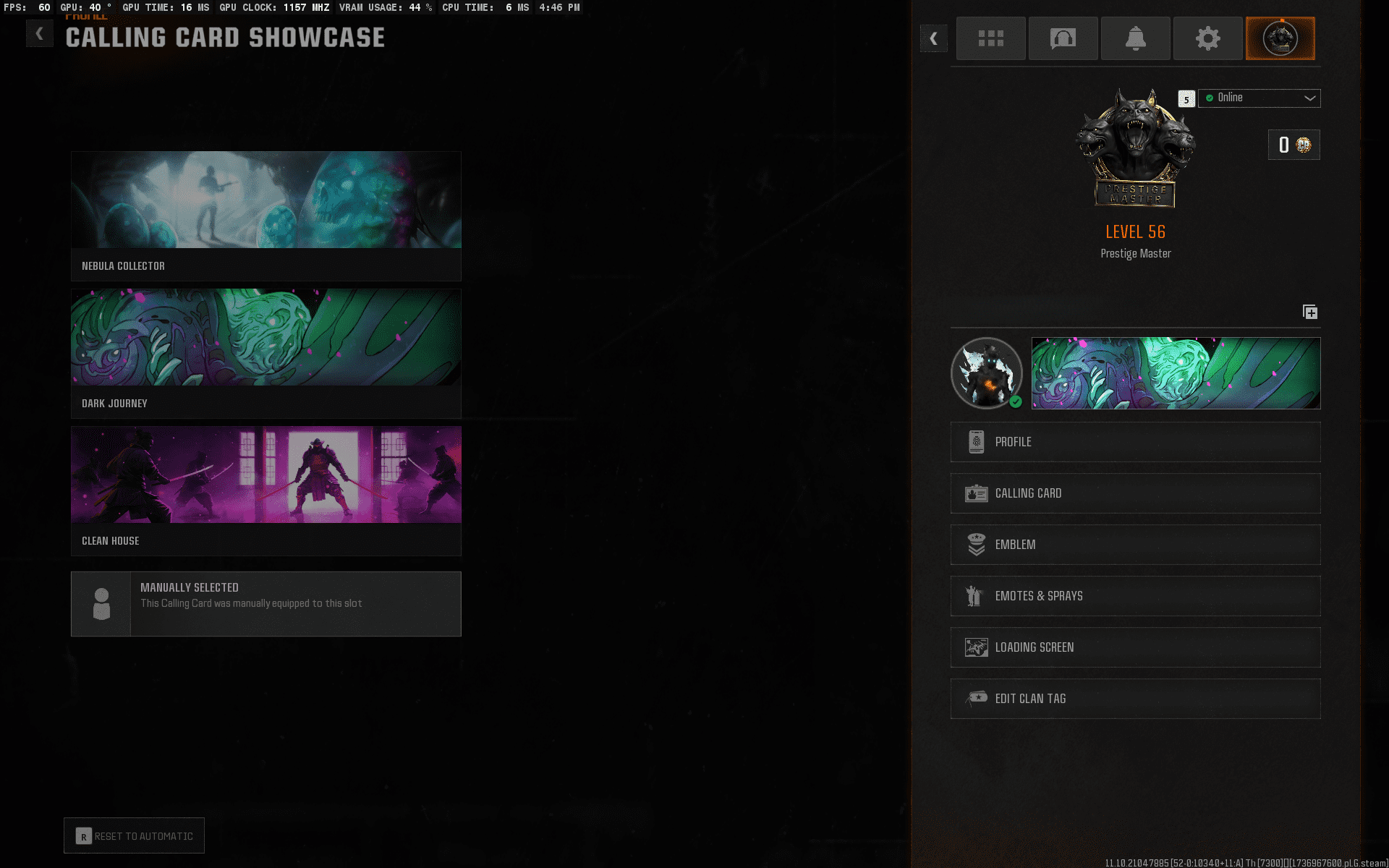Open Edit Clan Tag

coord(1134,699)
